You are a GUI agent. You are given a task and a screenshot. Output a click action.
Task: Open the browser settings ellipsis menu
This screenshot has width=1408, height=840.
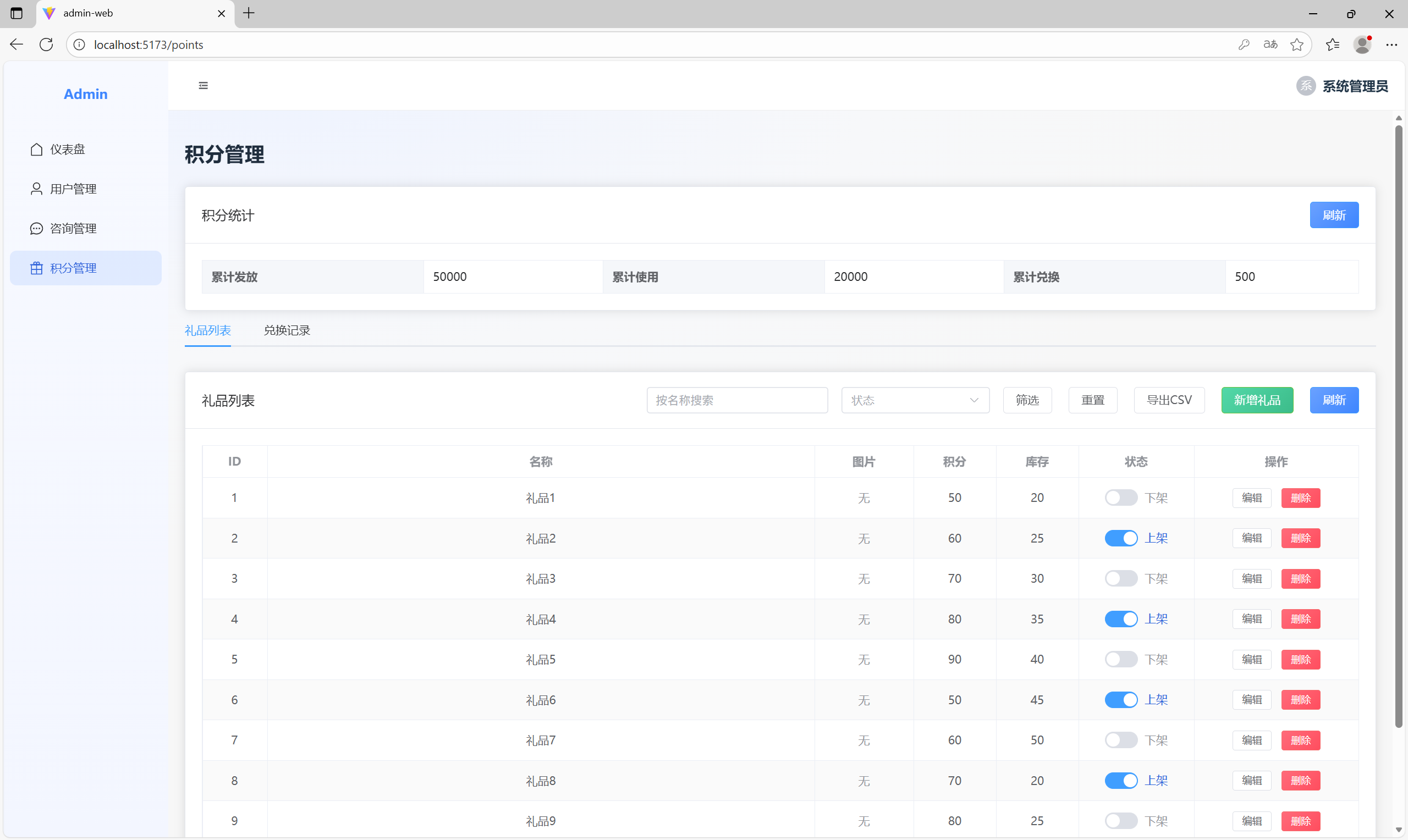pos(1391,45)
